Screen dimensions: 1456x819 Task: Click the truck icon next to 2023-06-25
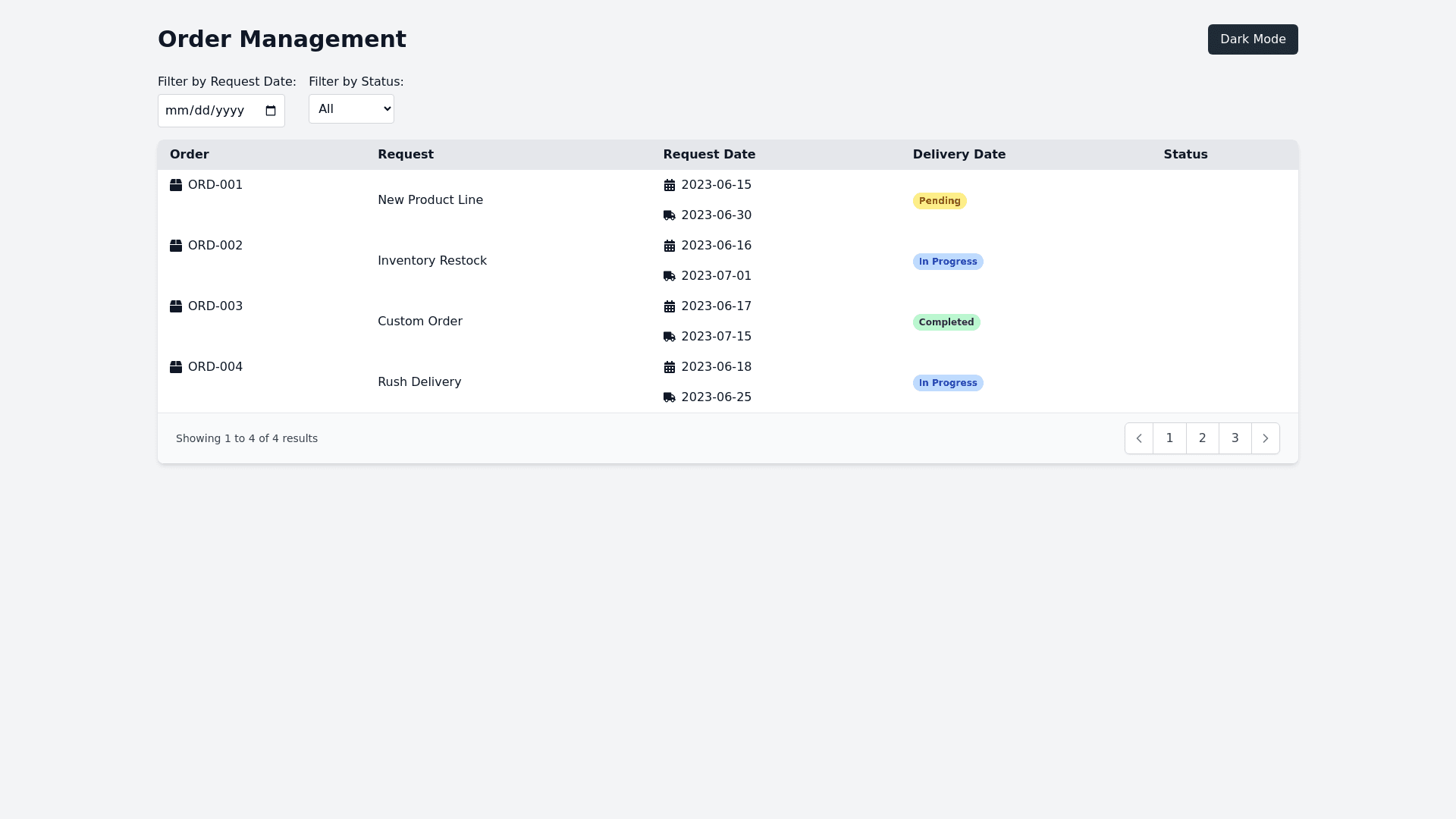coord(669,397)
